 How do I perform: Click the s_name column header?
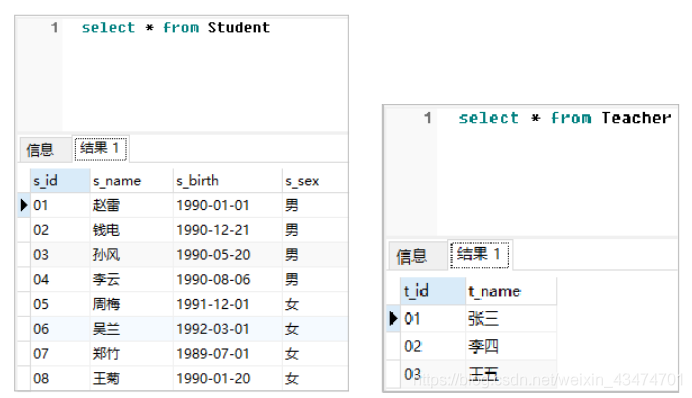132,180
